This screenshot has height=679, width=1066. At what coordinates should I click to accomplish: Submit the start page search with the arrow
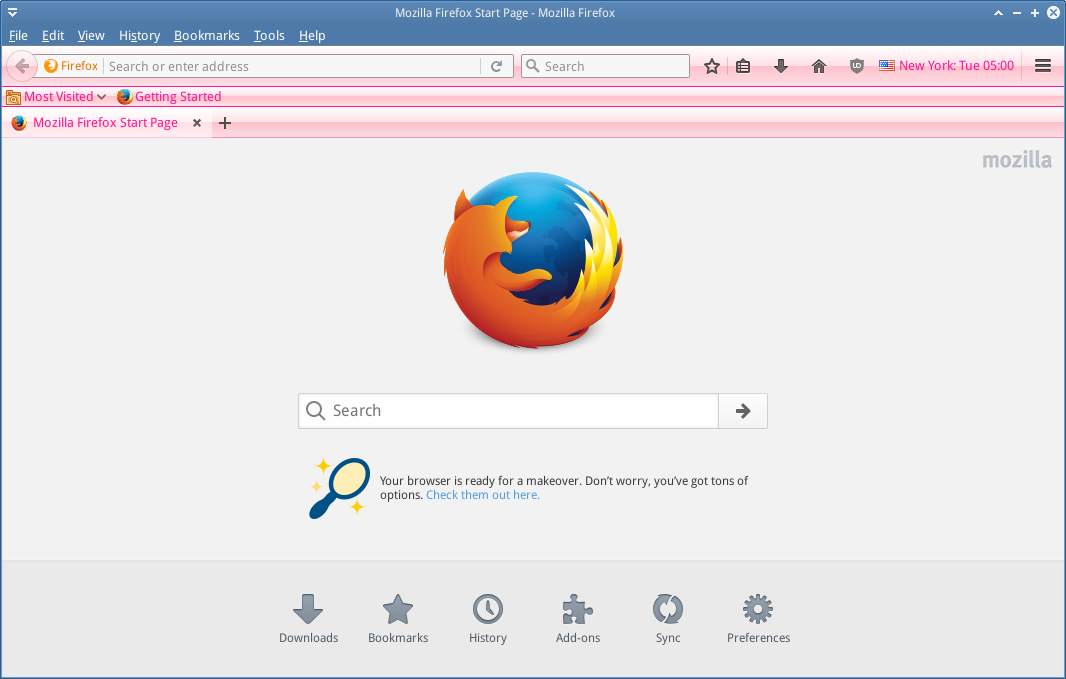click(743, 411)
